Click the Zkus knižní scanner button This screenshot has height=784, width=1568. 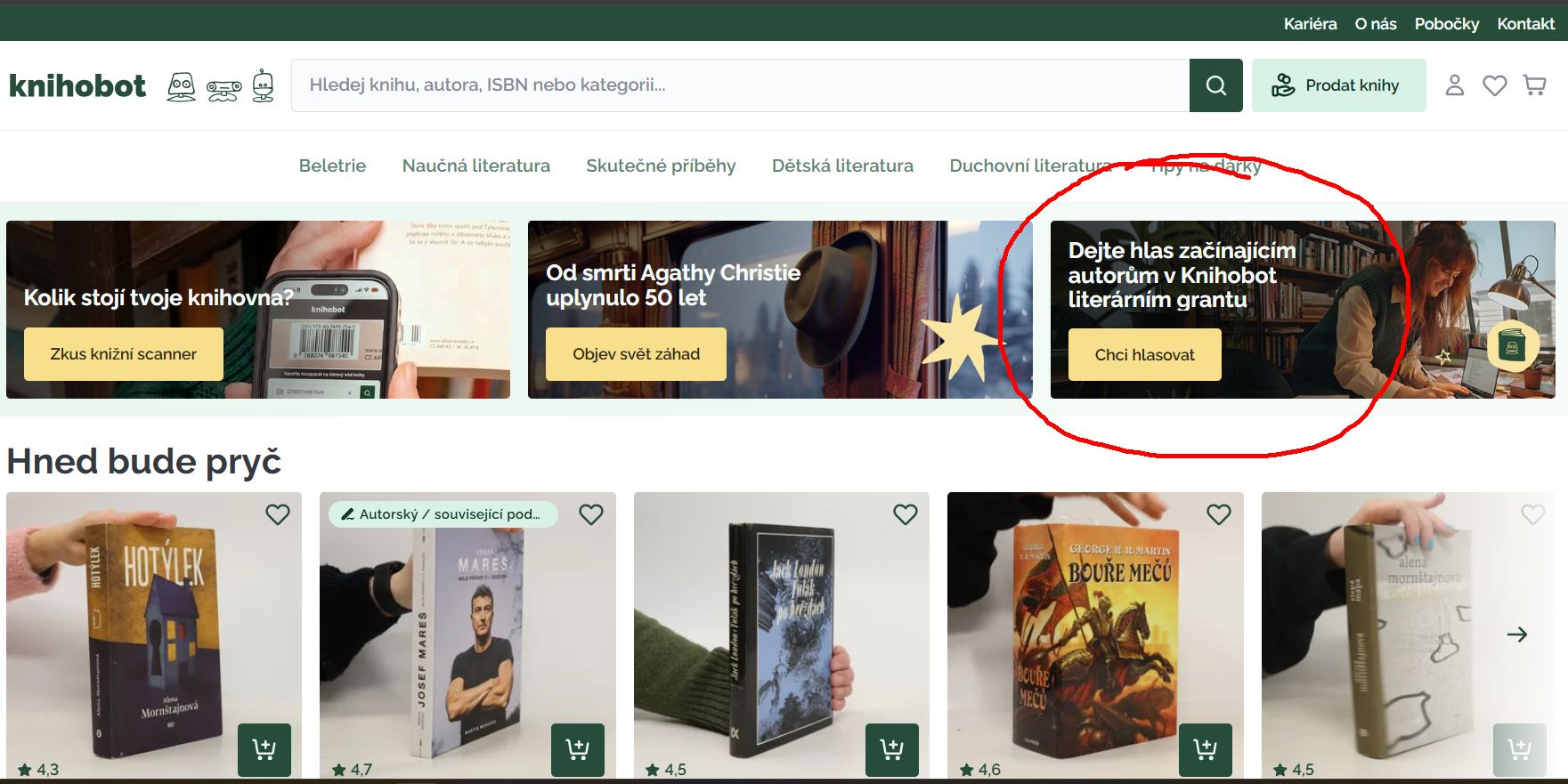click(x=124, y=354)
